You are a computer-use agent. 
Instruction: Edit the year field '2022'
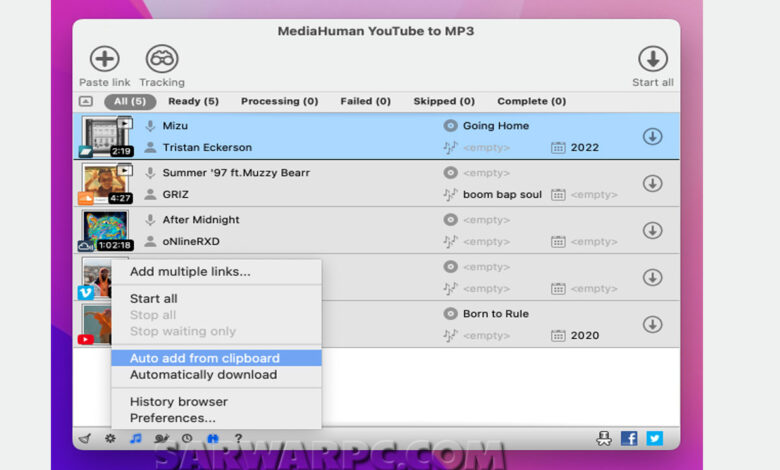pos(585,148)
